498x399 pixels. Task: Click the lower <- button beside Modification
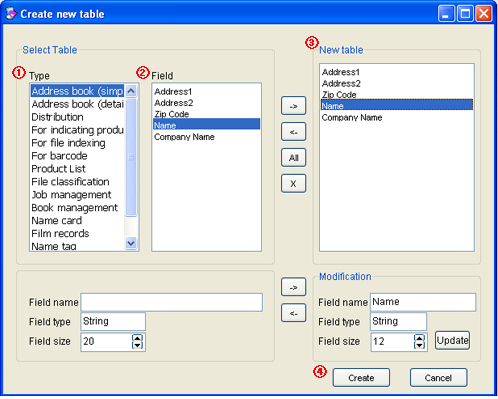[x=293, y=313]
